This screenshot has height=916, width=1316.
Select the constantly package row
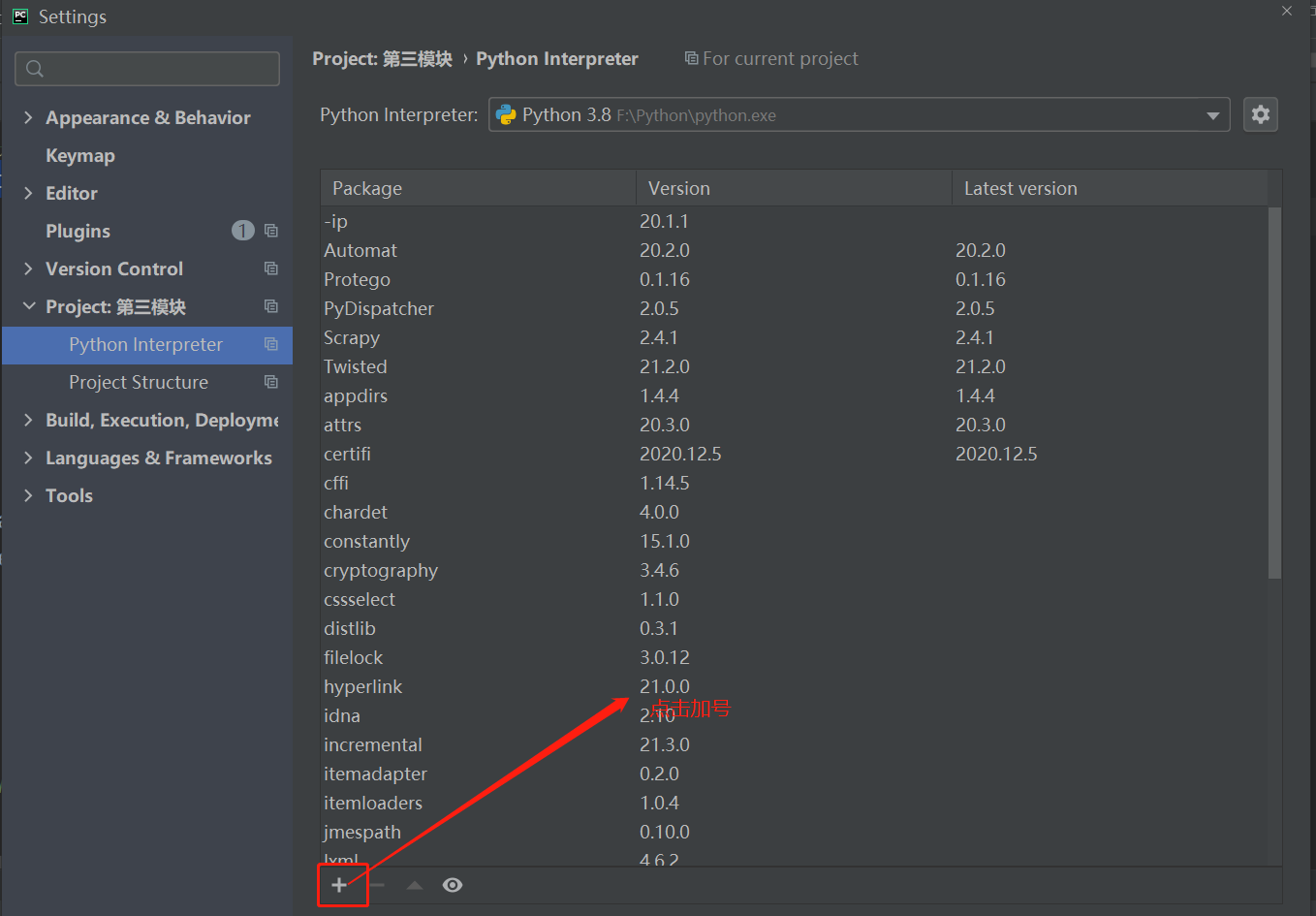pyautogui.click(x=794, y=541)
